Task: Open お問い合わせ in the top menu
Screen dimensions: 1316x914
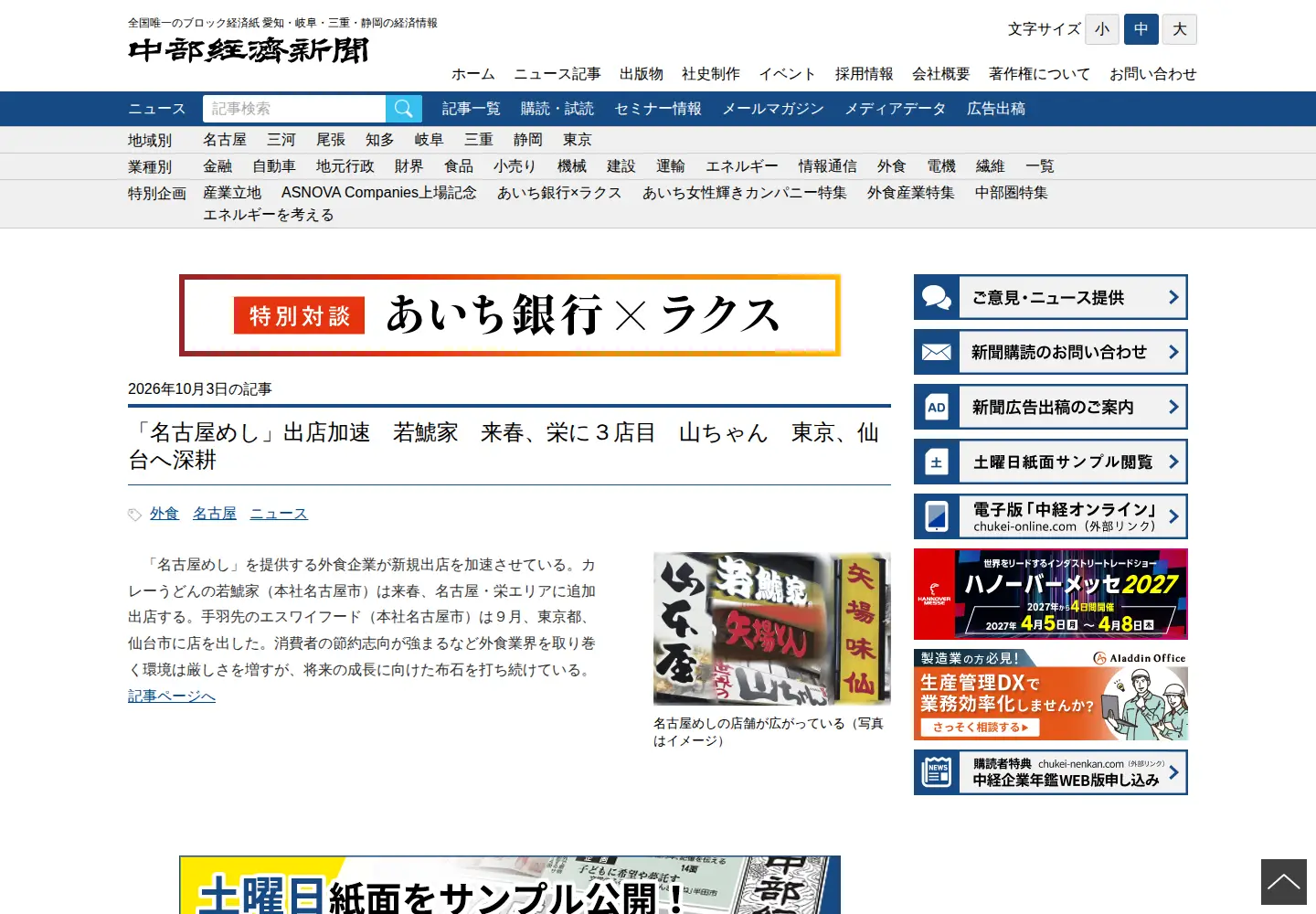Action: (x=1153, y=74)
